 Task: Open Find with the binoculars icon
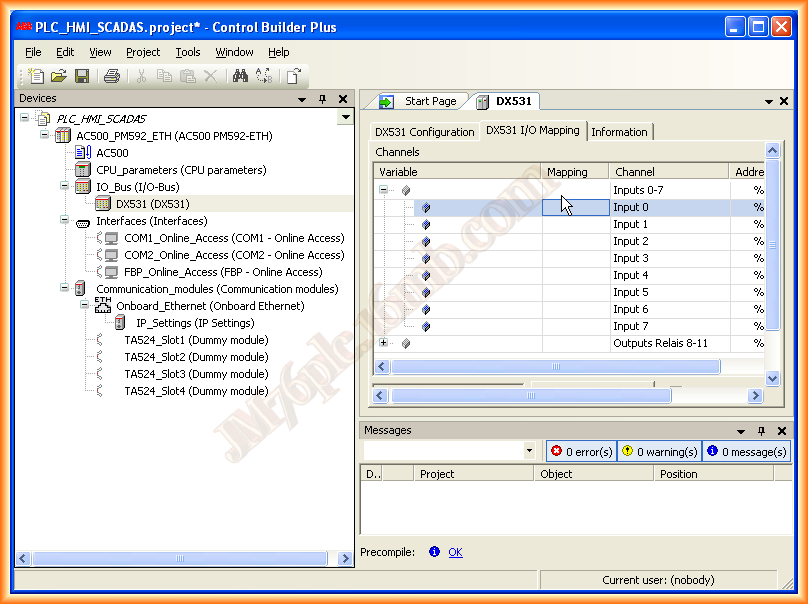point(240,76)
